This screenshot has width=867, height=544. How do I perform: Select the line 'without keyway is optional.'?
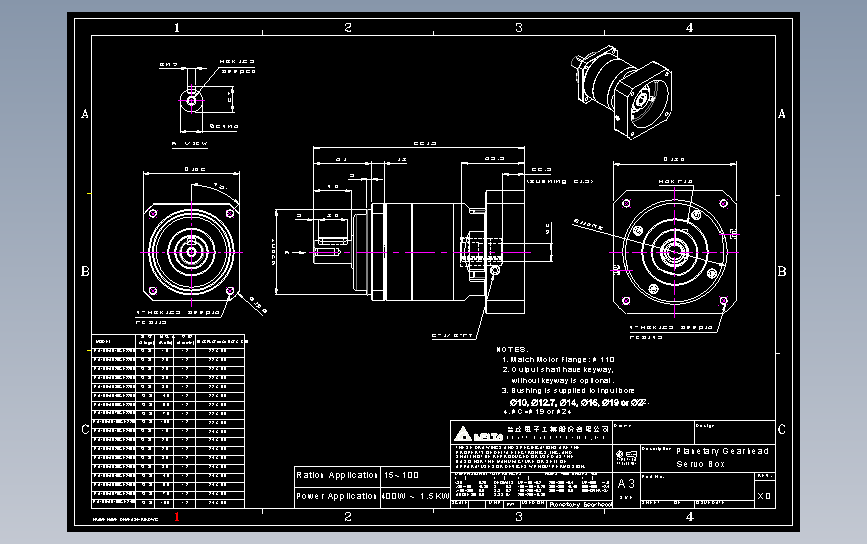point(562,380)
